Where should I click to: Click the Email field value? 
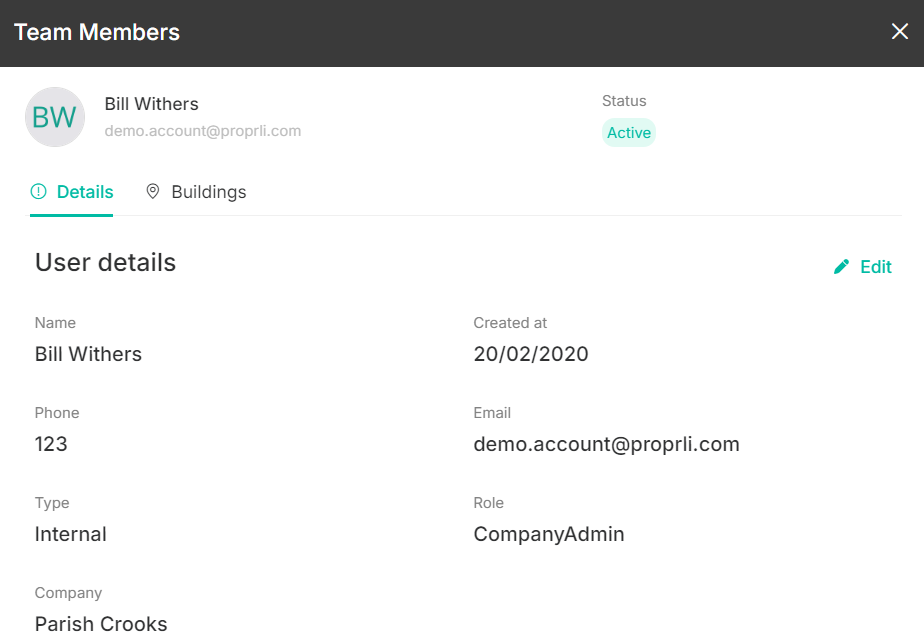pos(606,444)
